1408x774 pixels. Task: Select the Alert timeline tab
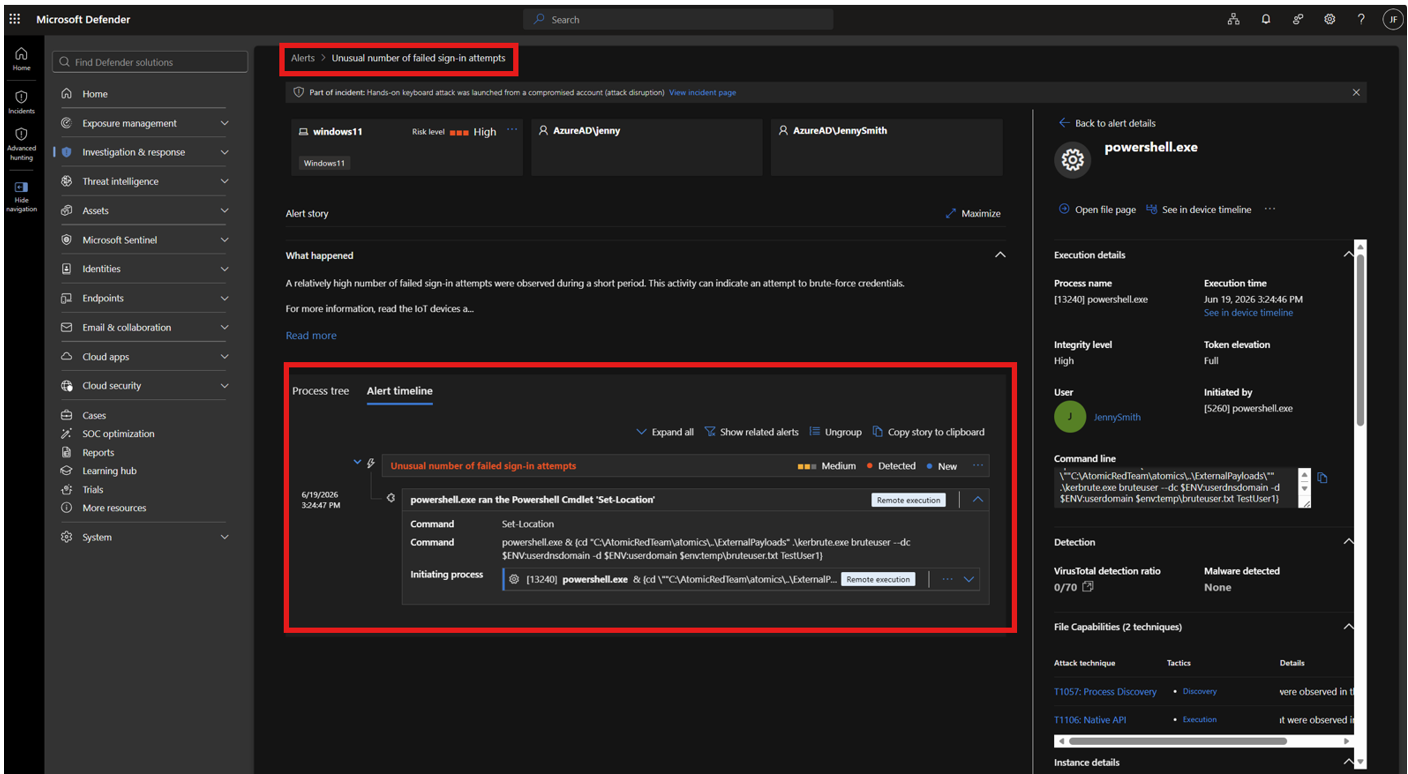(400, 390)
